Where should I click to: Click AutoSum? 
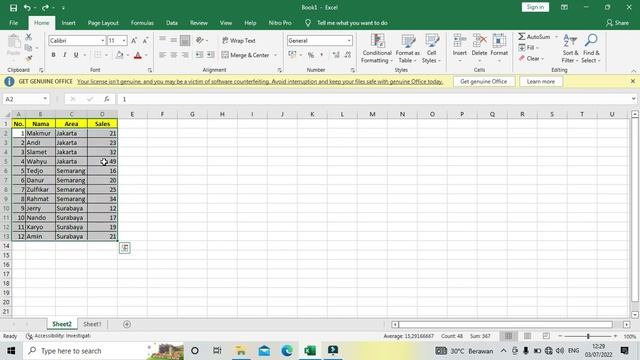point(534,37)
